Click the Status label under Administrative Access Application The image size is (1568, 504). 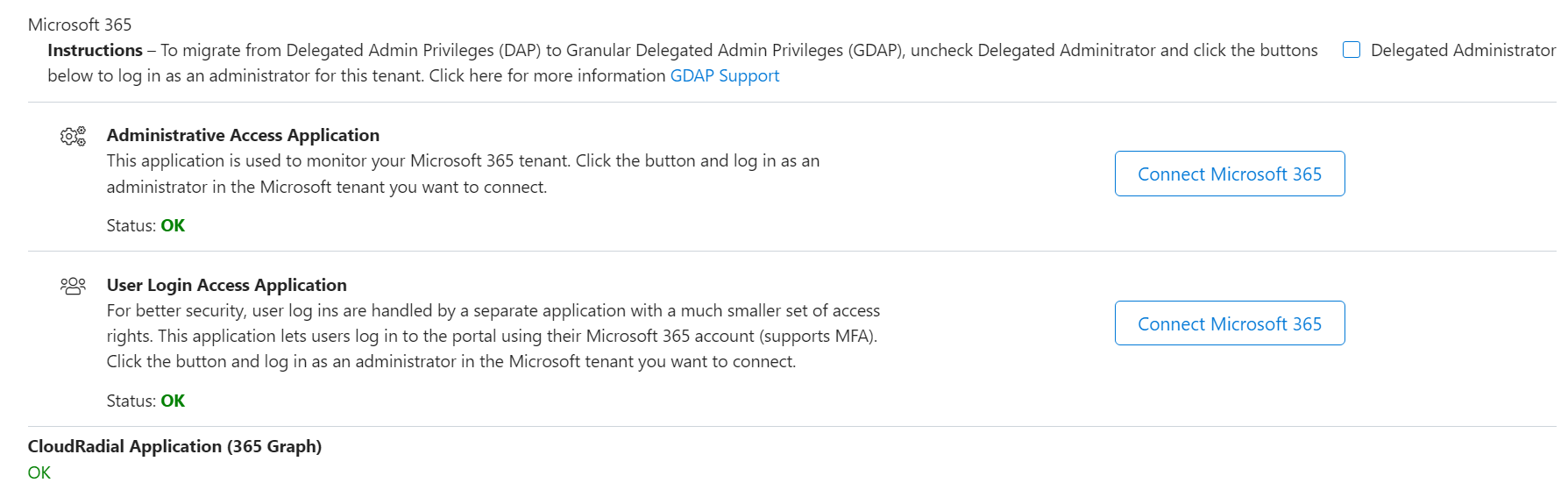tap(131, 225)
